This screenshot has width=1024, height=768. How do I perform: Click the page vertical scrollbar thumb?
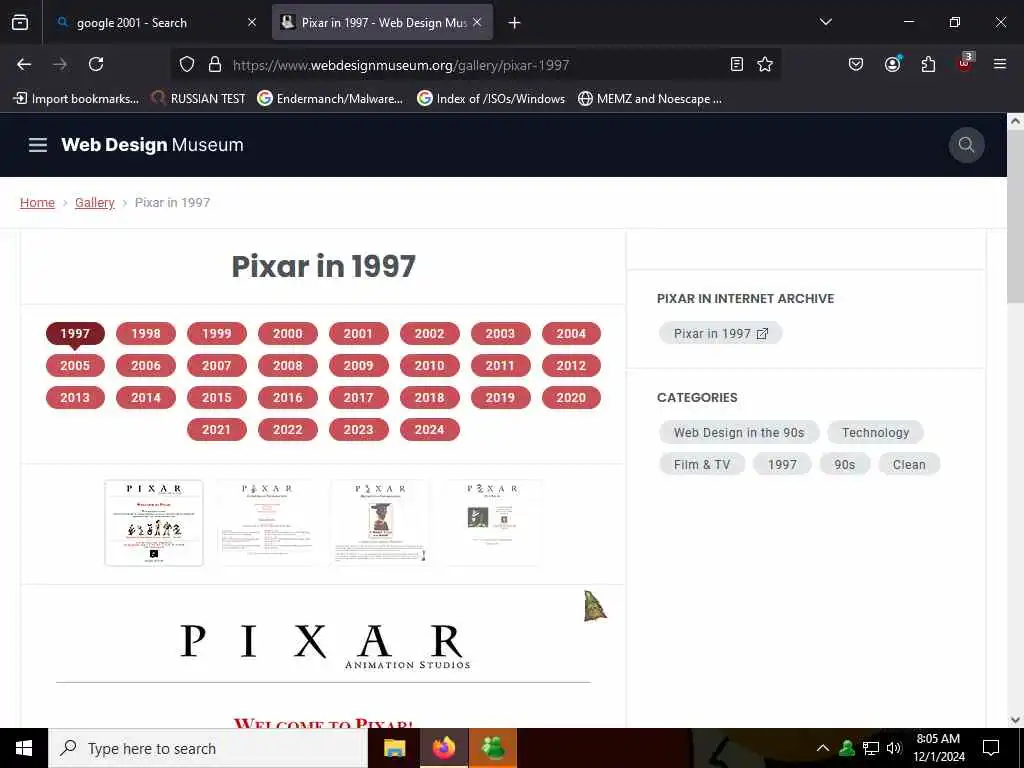pos(1015,216)
